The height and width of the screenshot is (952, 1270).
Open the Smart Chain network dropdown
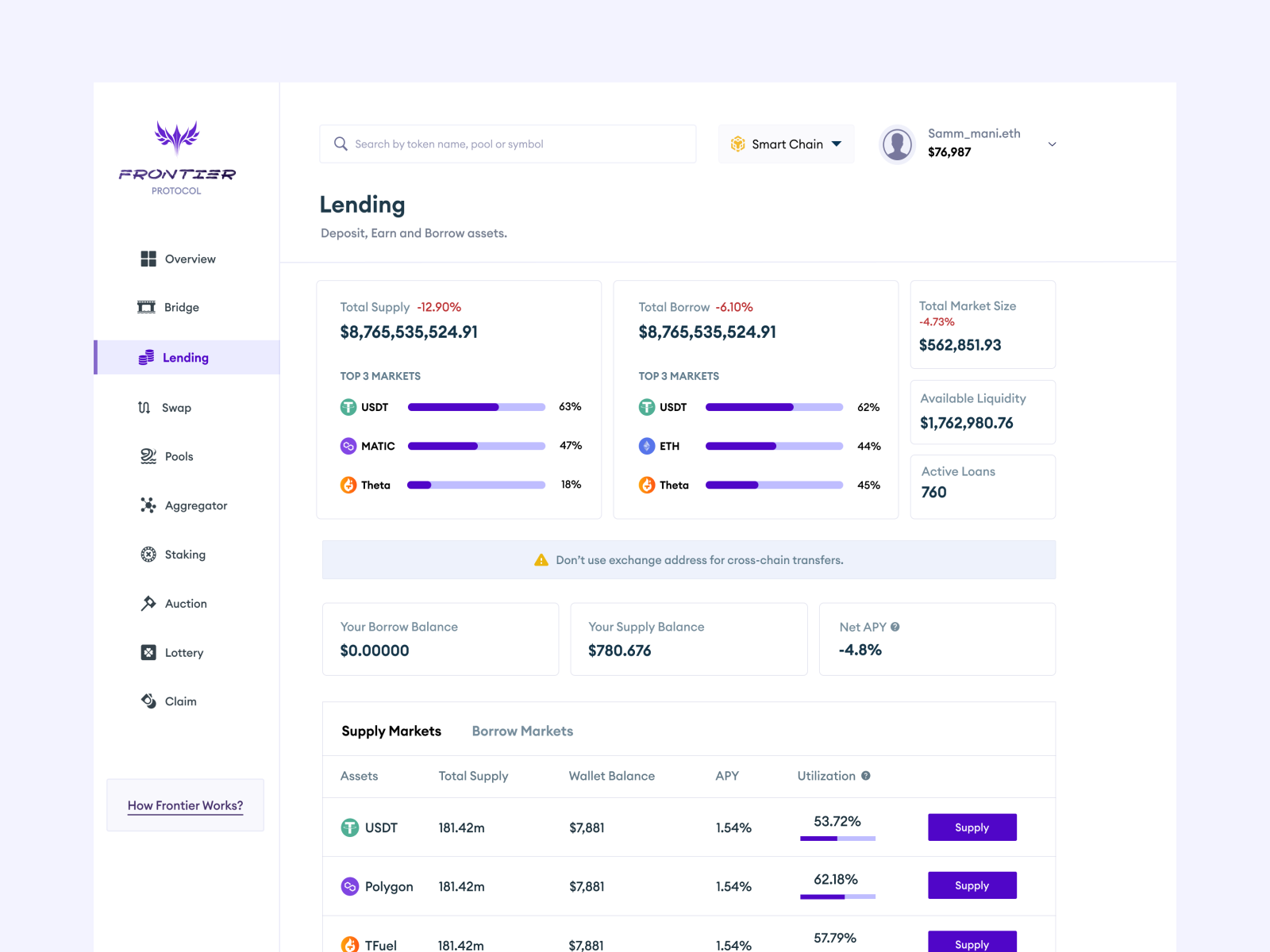point(786,144)
